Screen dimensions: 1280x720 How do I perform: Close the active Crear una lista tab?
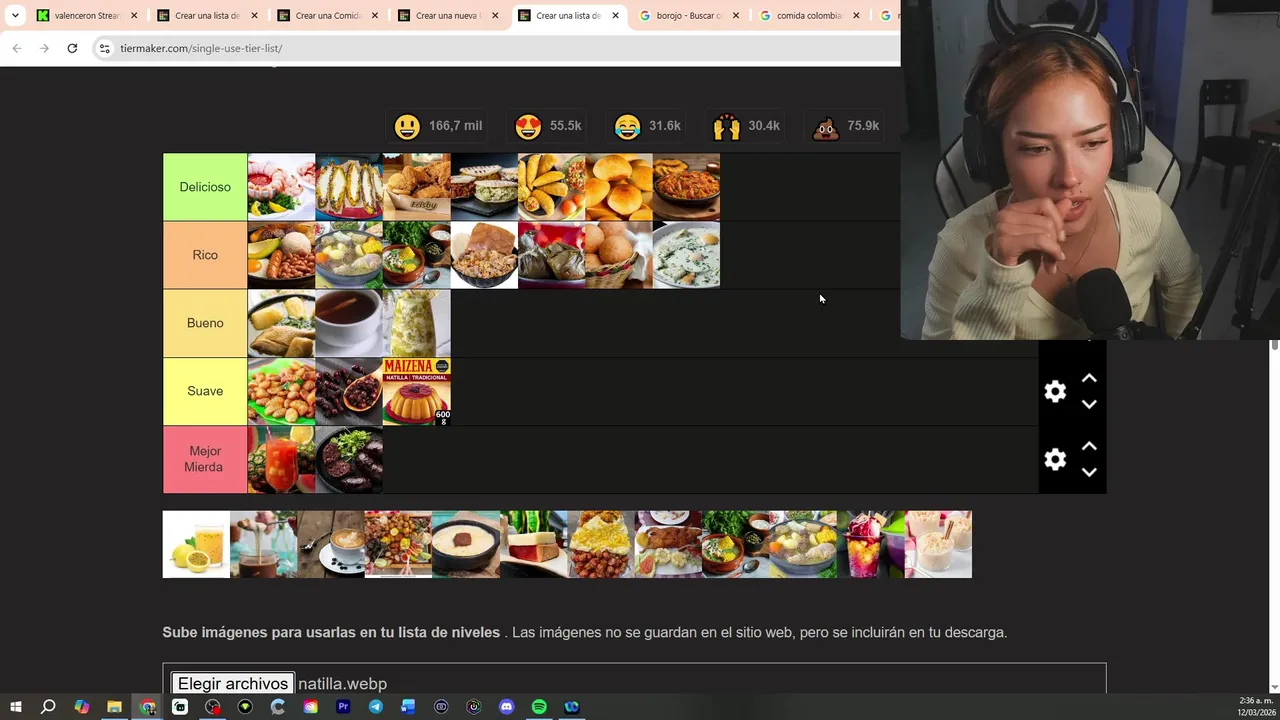615,15
